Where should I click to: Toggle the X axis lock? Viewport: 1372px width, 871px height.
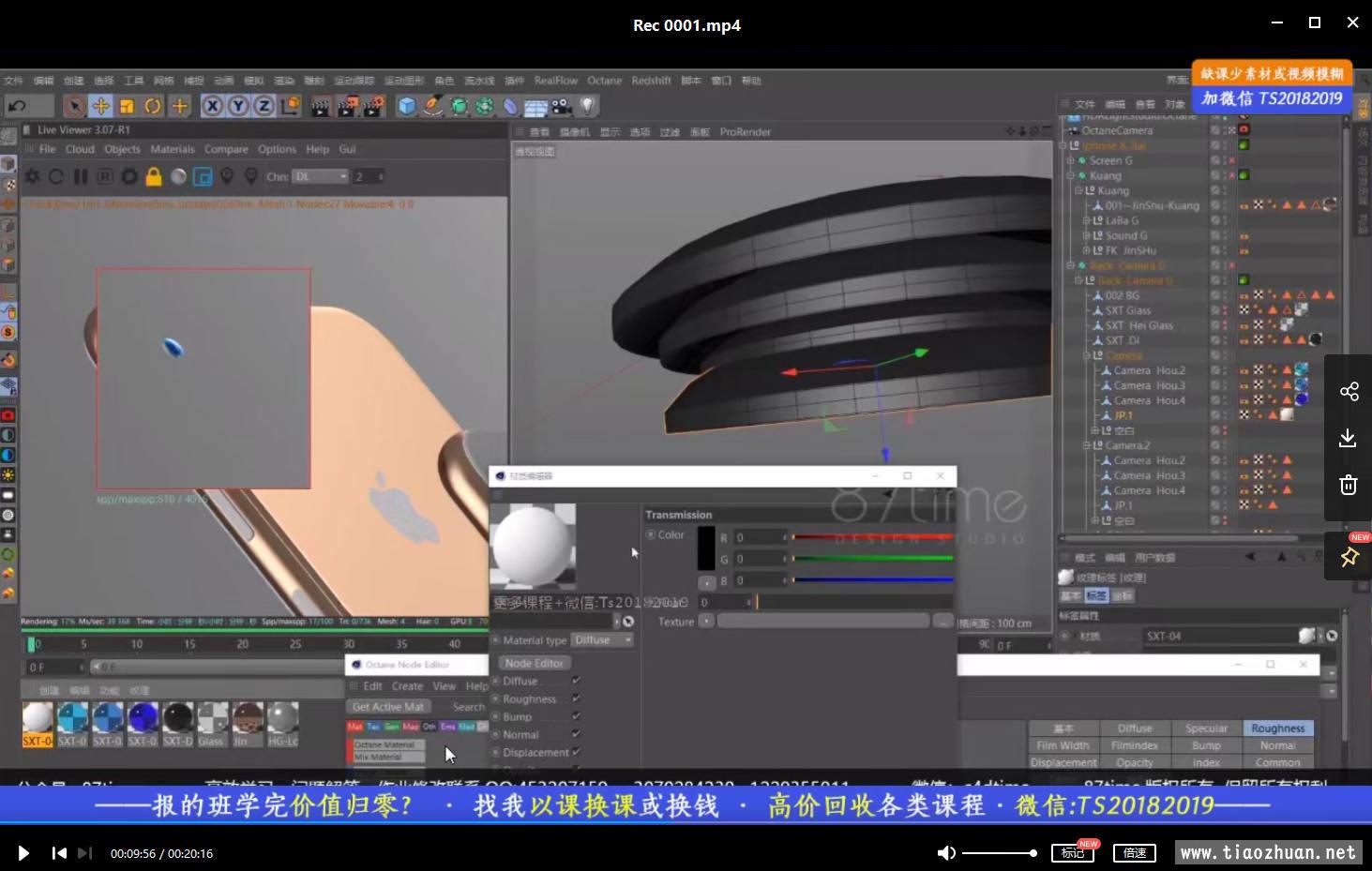click(213, 106)
